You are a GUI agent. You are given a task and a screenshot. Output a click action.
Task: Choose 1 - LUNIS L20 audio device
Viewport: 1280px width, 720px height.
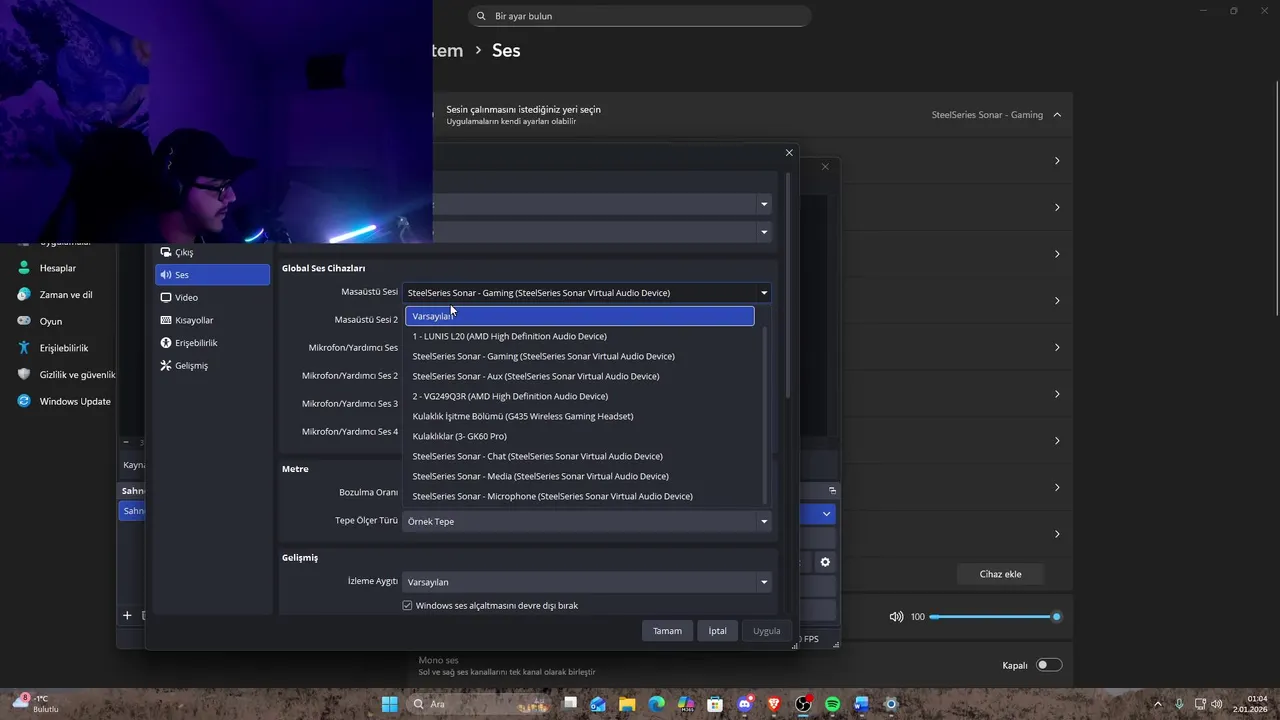(x=580, y=336)
